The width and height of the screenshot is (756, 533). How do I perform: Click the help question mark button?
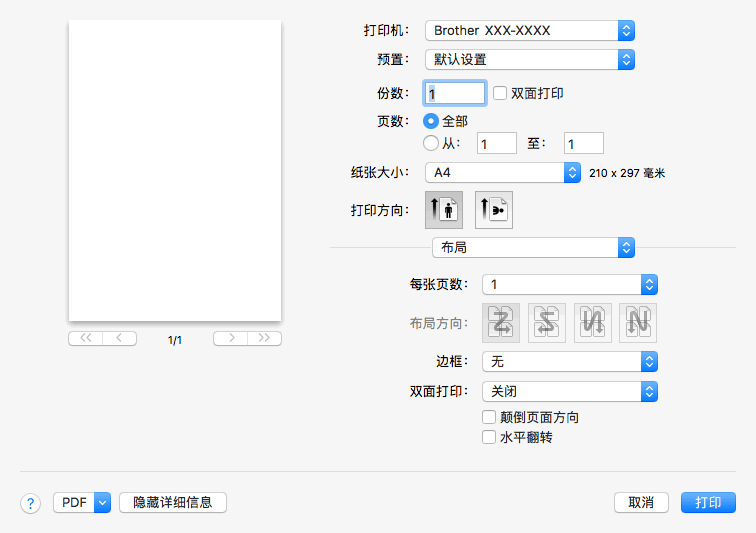coord(30,503)
